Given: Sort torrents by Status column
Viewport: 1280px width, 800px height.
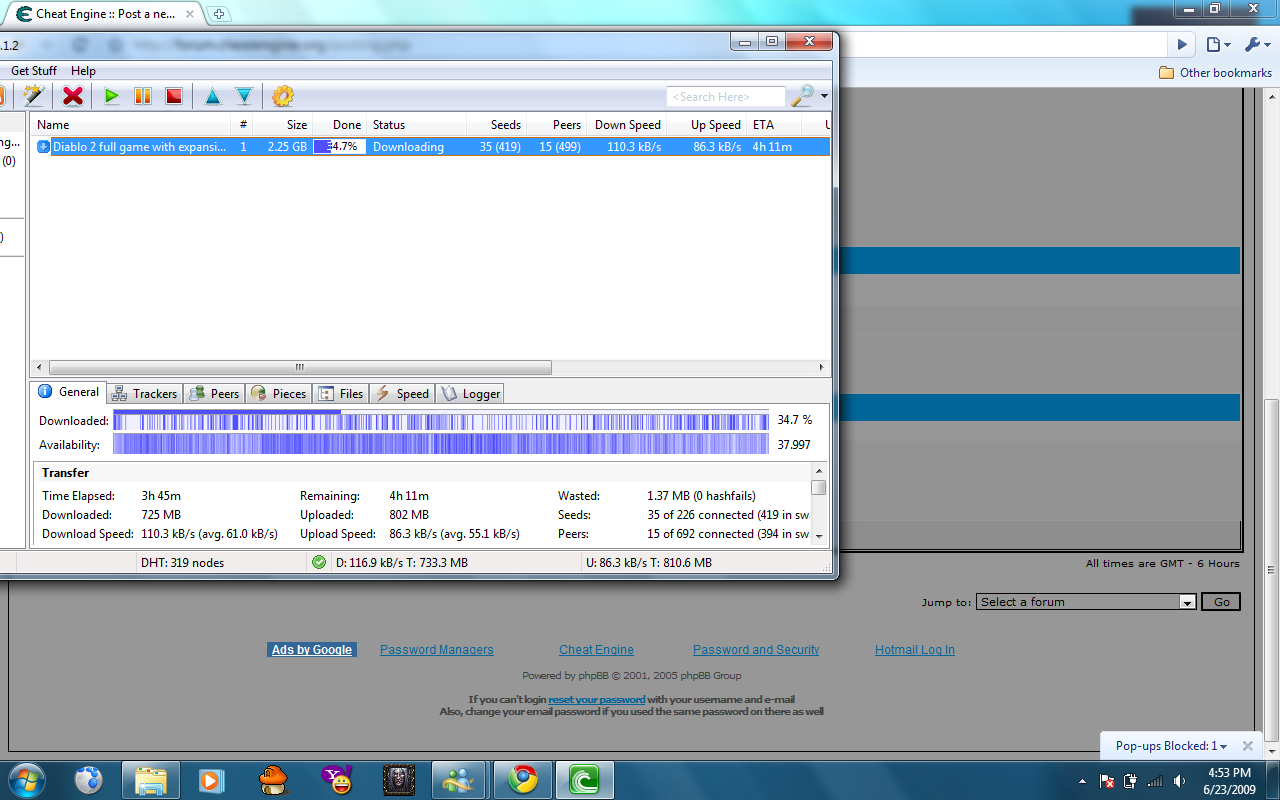Looking at the screenshot, I should click(x=416, y=125).
